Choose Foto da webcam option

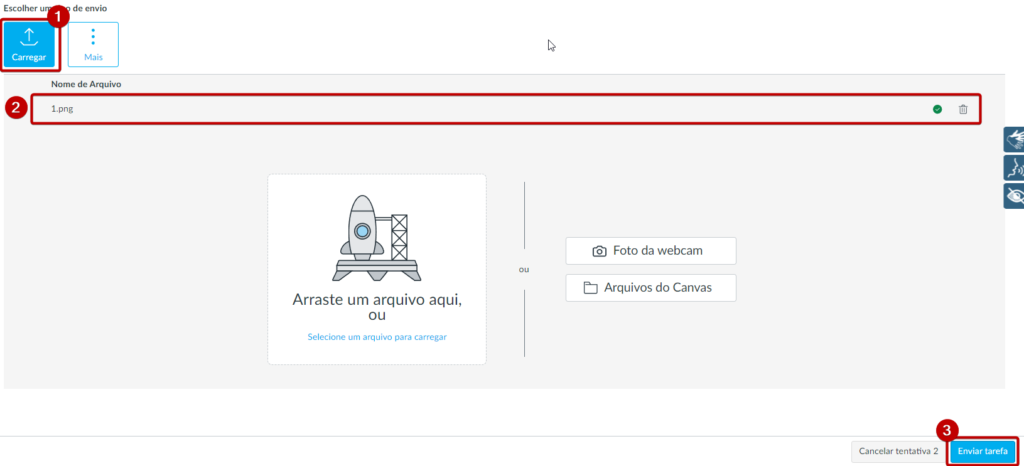click(650, 251)
